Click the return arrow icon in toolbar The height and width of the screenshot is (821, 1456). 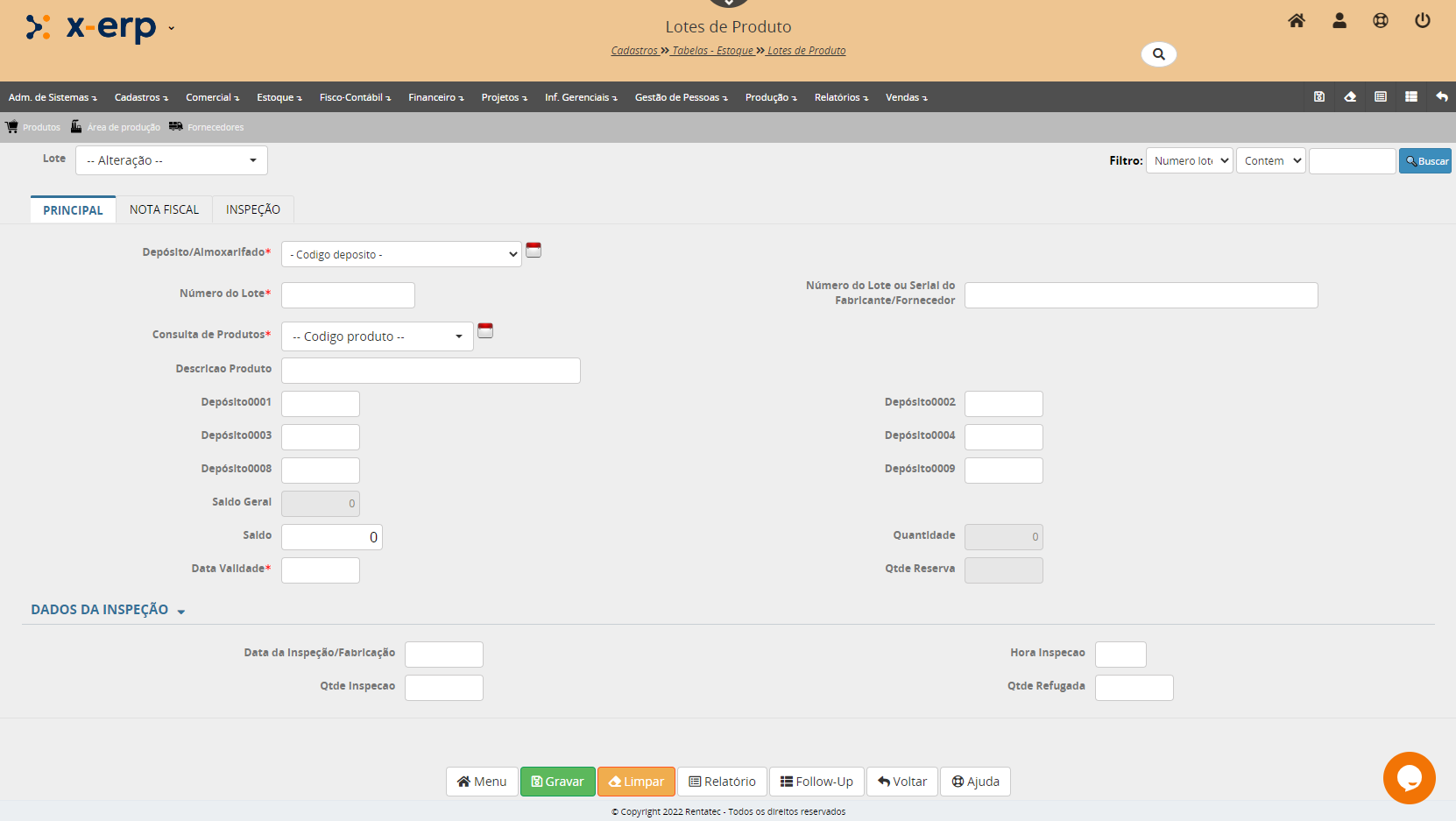click(1441, 97)
